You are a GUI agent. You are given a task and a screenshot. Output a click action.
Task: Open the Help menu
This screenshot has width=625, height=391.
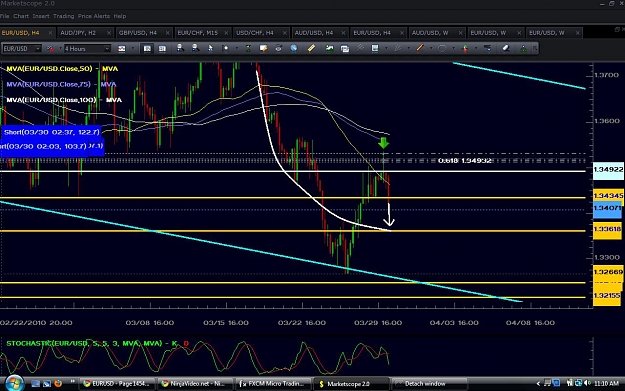[x=120, y=16]
